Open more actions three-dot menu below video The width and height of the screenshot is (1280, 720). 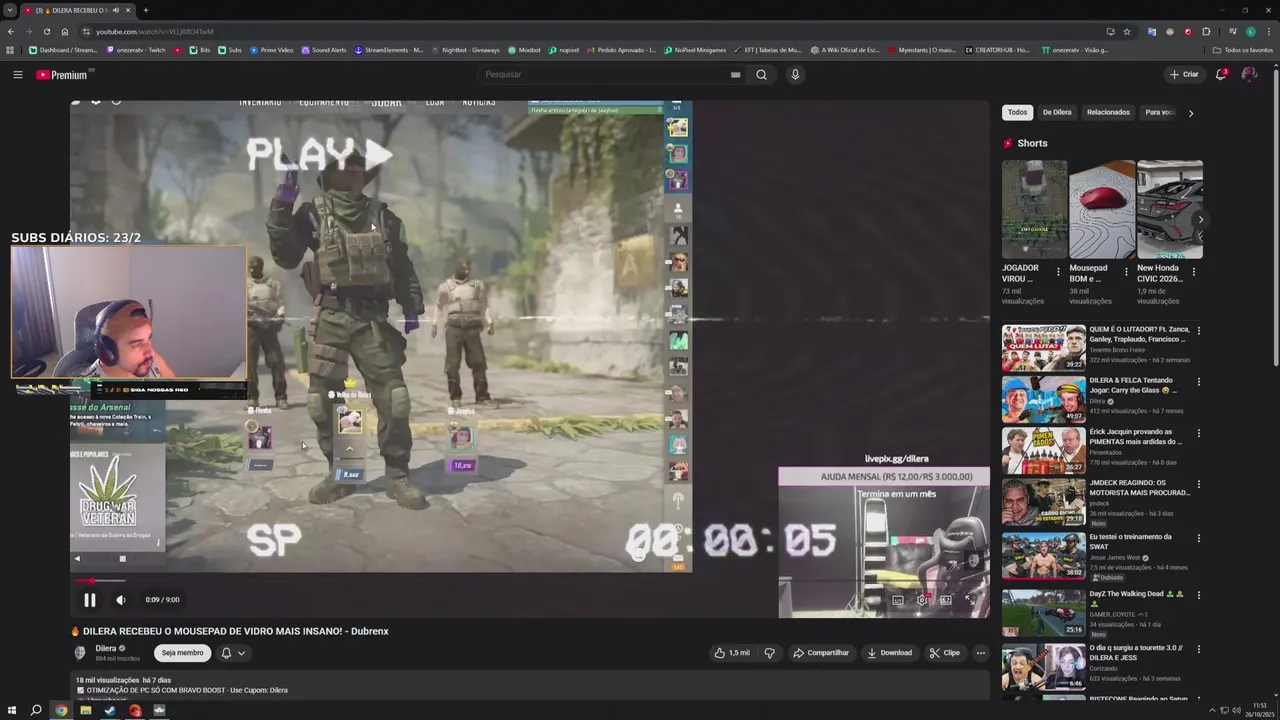click(x=980, y=653)
